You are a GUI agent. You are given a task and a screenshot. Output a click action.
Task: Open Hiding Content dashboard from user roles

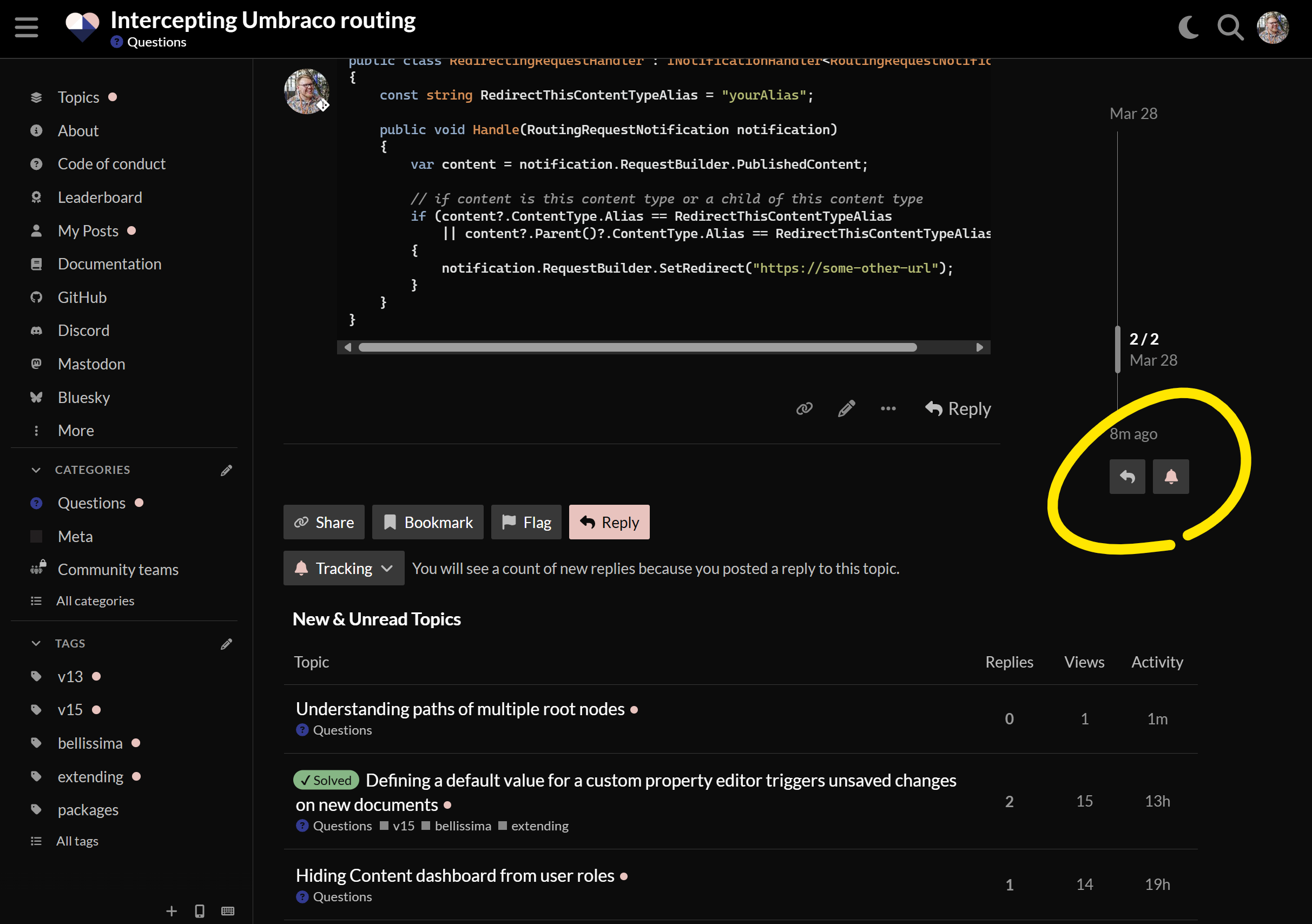point(455,875)
